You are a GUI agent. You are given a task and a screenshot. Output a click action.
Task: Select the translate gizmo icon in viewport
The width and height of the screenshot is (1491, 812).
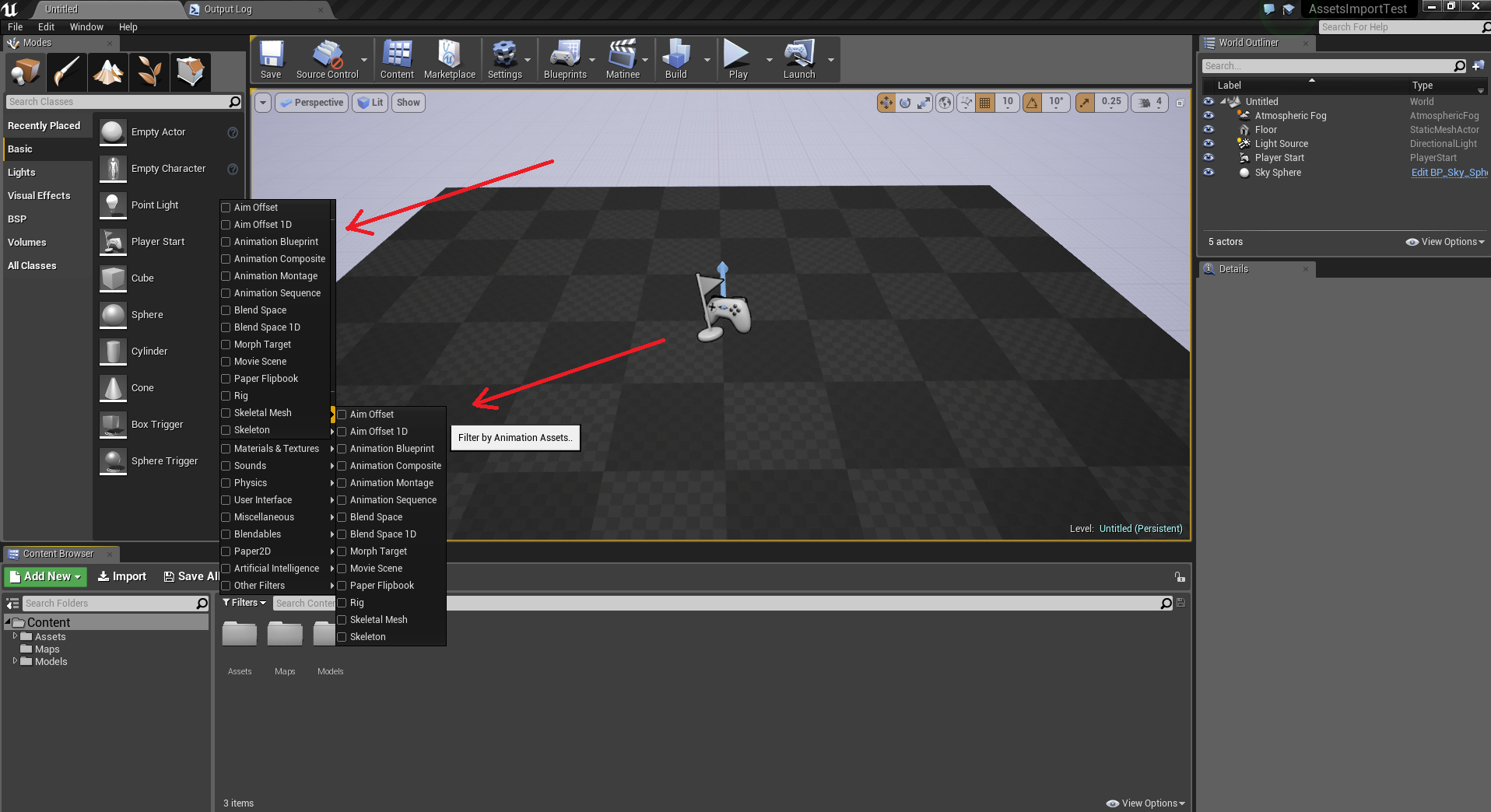click(886, 103)
